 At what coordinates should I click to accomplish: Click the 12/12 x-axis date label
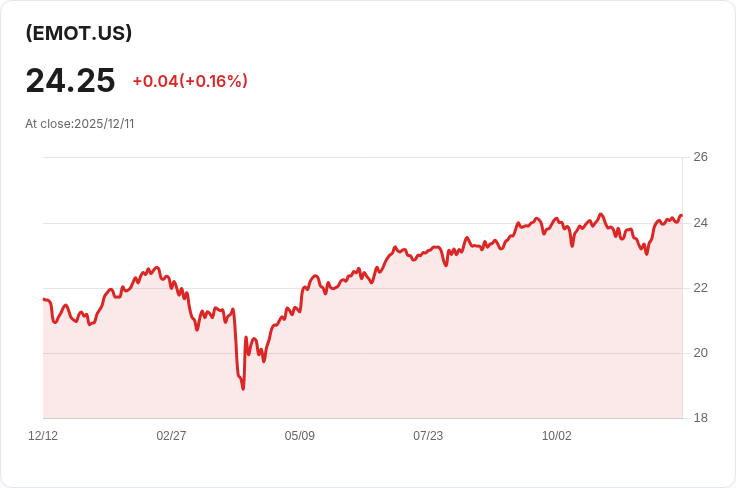click(43, 436)
